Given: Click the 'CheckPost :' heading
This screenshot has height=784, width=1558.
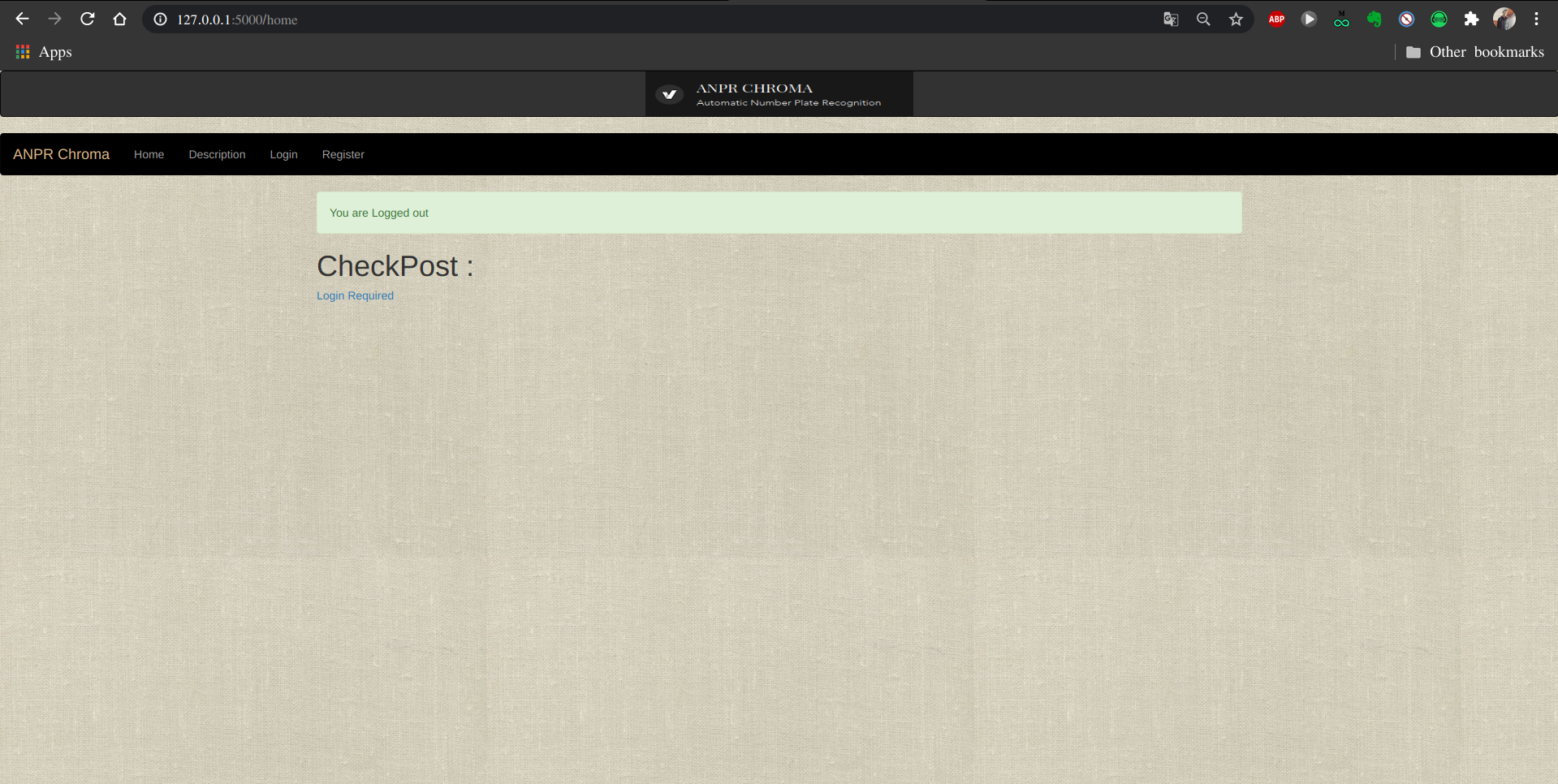Looking at the screenshot, I should coord(395,266).
